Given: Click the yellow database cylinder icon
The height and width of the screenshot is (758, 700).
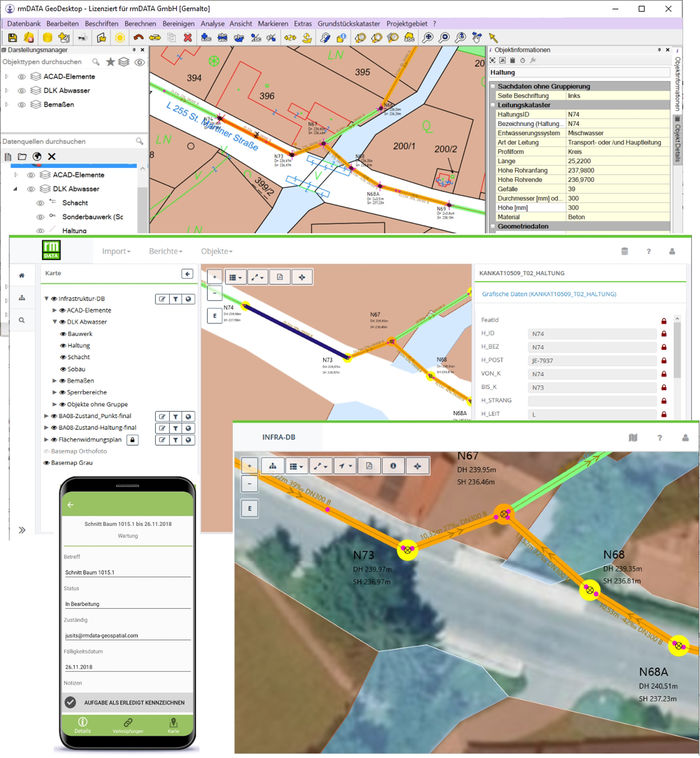Looking at the screenshot, I should coord(47,37).
